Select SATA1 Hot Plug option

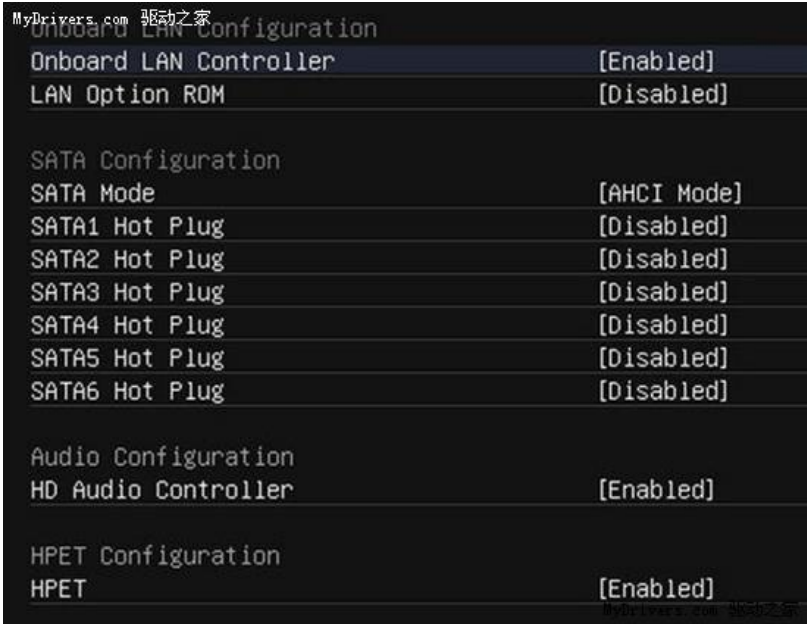pos(127,226)
